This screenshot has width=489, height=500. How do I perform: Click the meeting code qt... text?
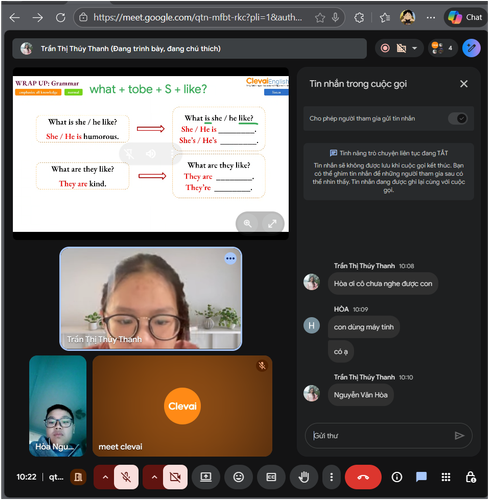(x=56, y=477)
